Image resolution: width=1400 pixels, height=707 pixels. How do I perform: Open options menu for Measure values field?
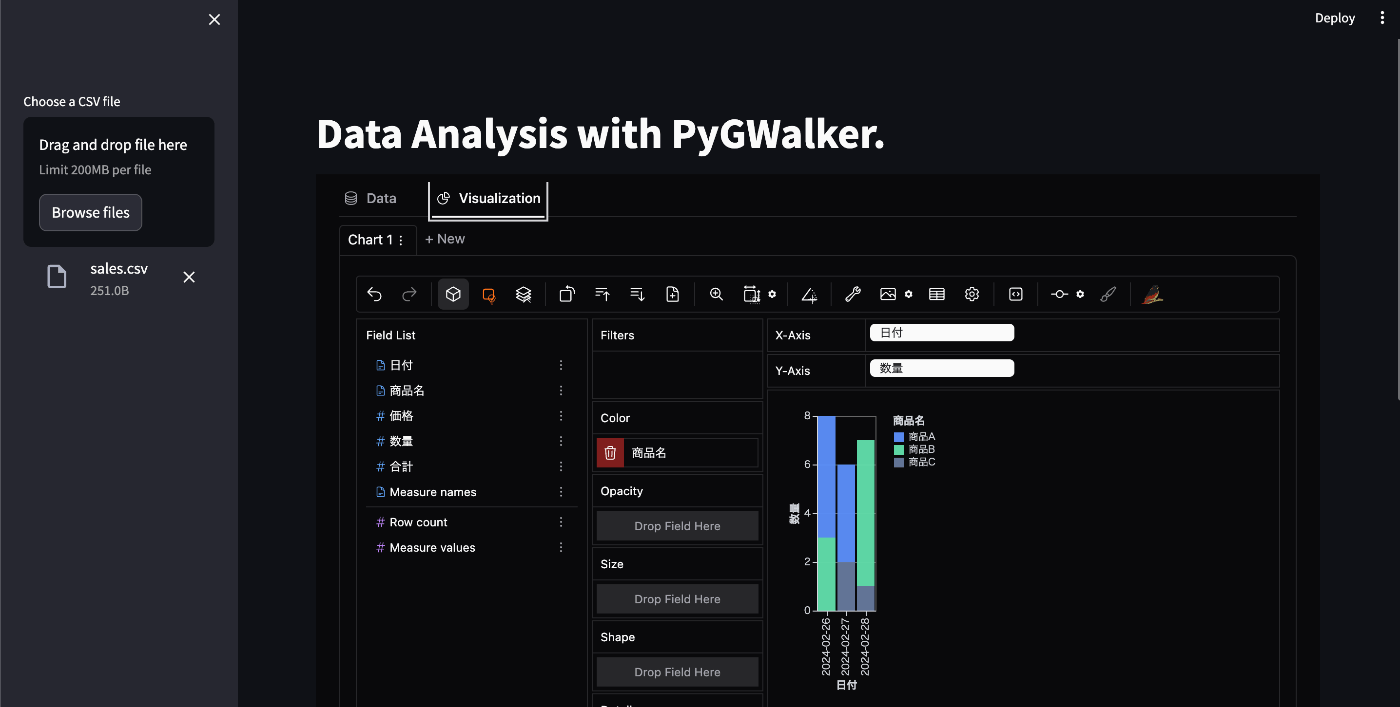(561, 547)
